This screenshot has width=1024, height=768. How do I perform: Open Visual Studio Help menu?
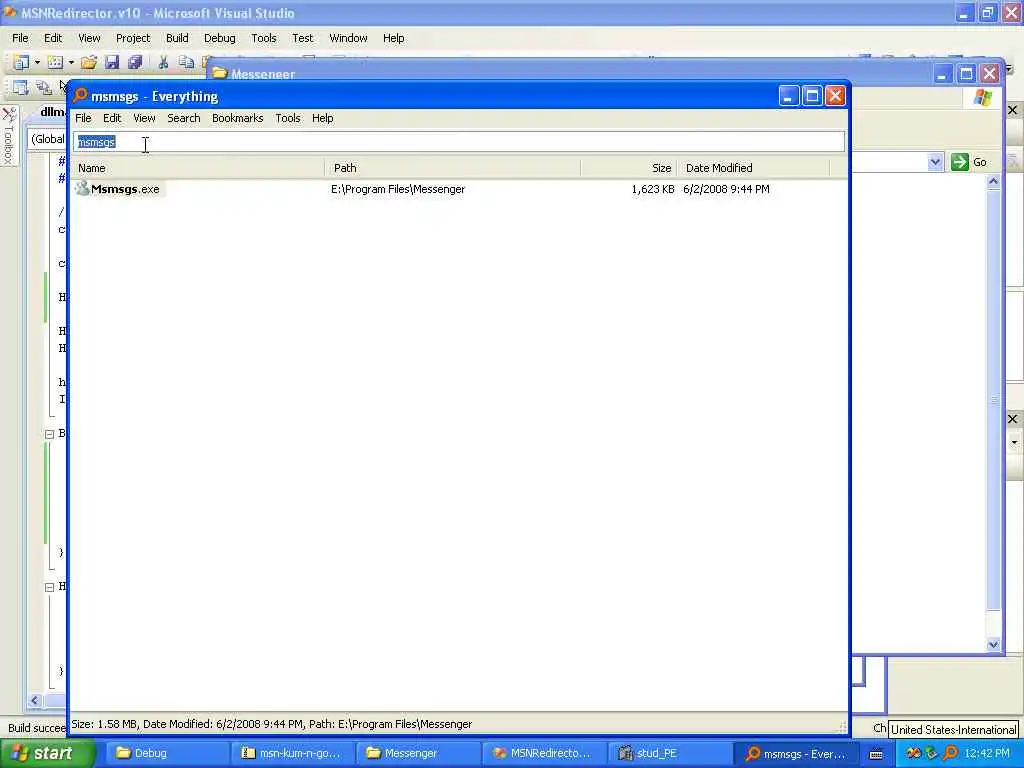[x=393, y=38]
